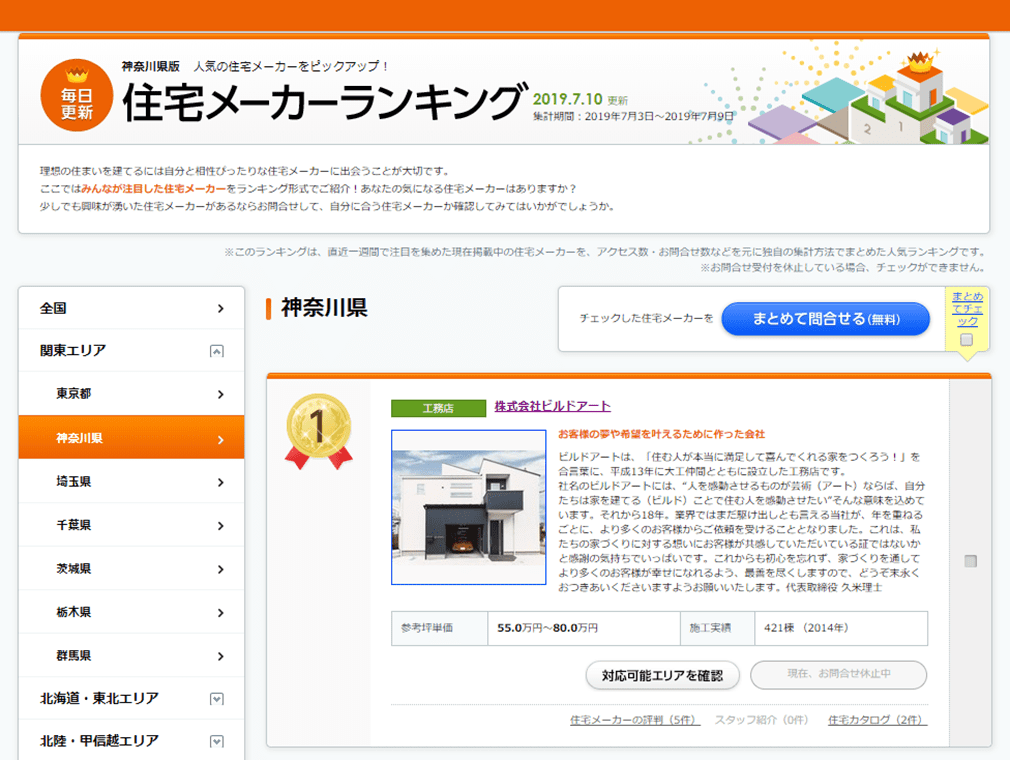Screen dimensions: 1010x760
Task: Click the 毎日更新 orange crown badge
Action: (x=76, y=97)
